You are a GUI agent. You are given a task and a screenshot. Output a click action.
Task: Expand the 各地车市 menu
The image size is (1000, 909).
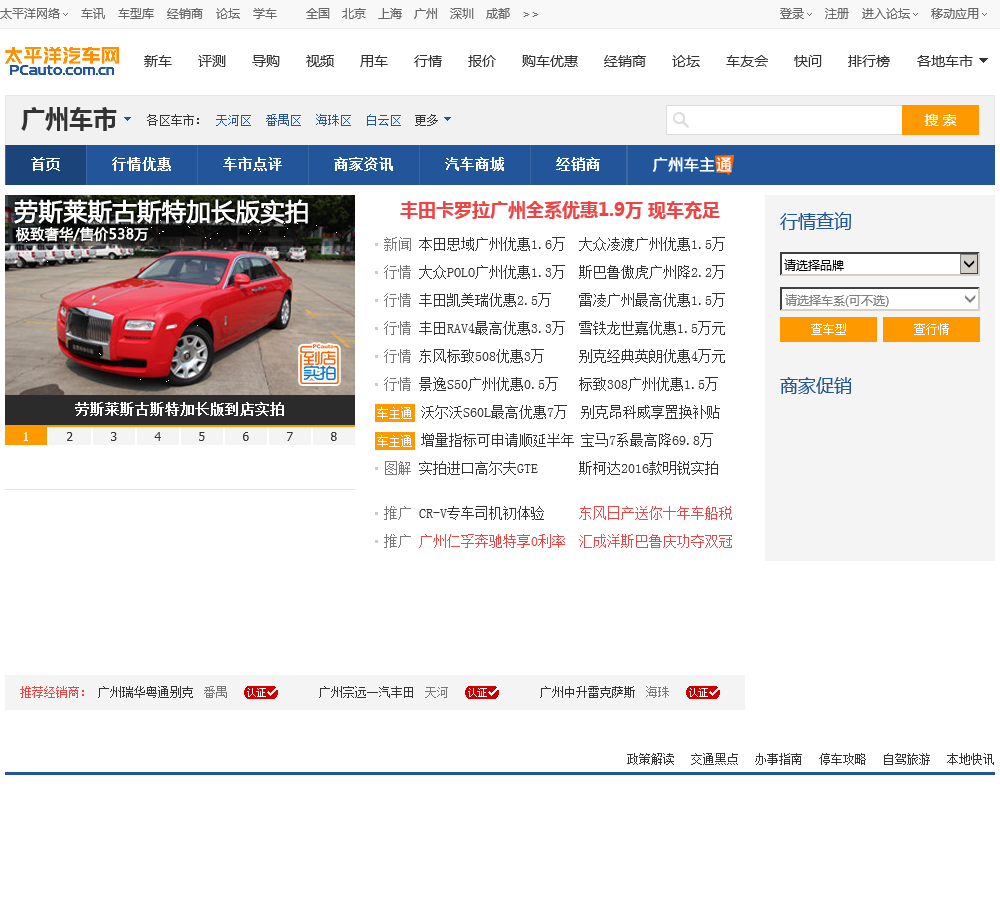point(952,61)
